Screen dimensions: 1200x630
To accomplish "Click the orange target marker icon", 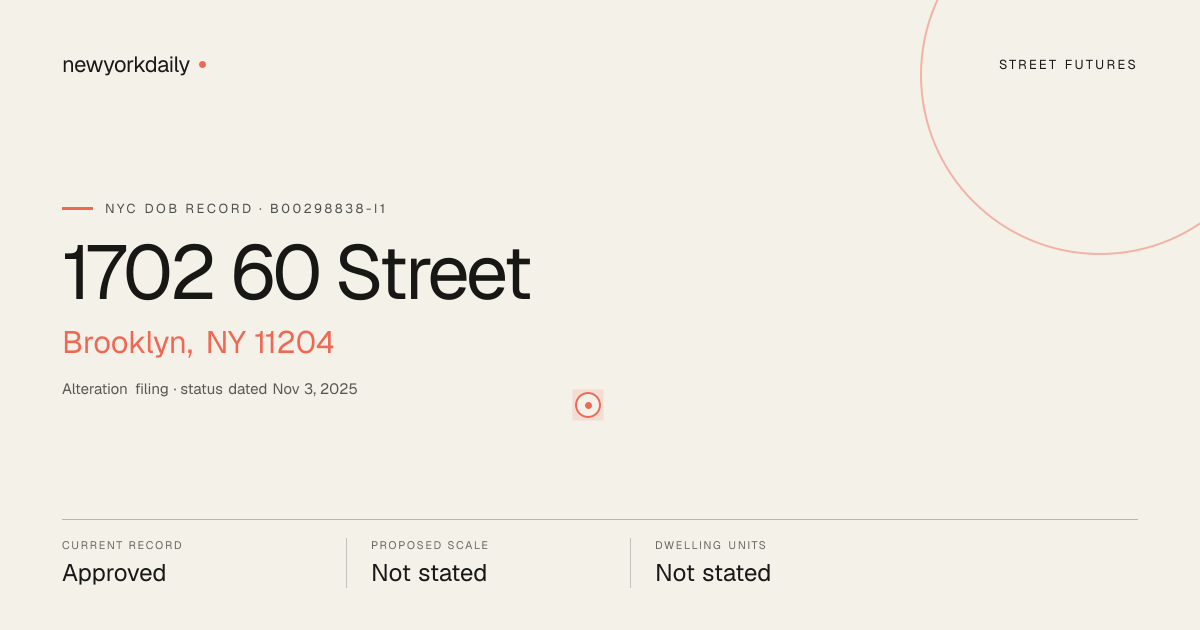I will 588,405.
